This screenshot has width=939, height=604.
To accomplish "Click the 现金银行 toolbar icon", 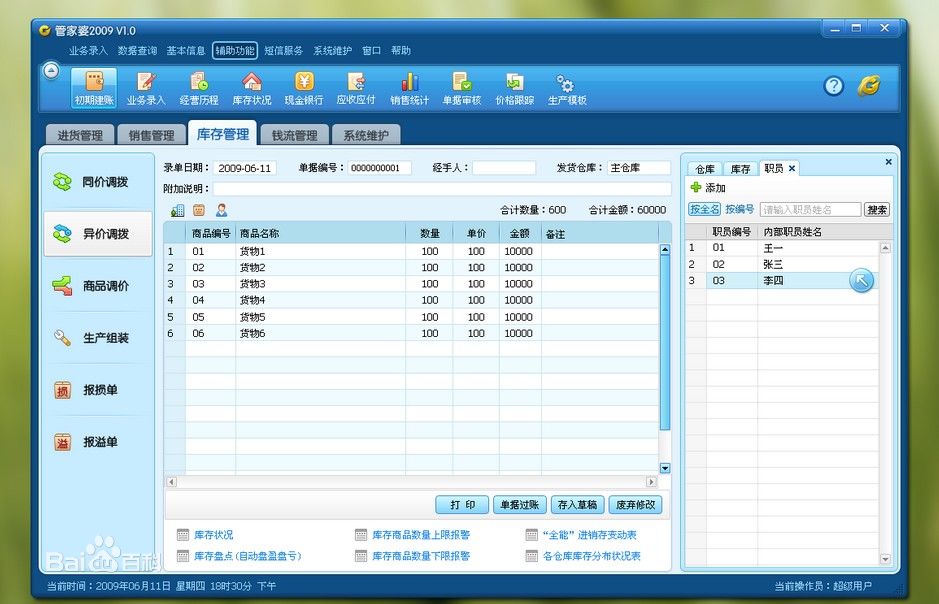I will tap(302, 88).
